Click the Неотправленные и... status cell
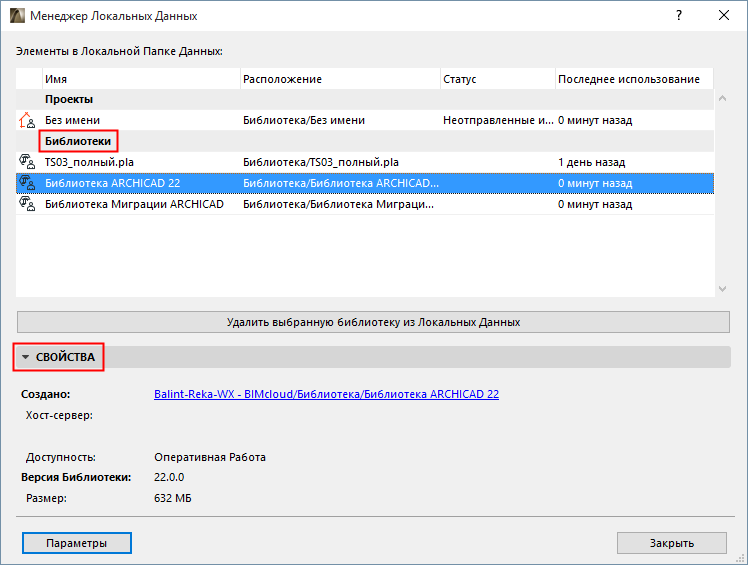 tap(498, 120)
